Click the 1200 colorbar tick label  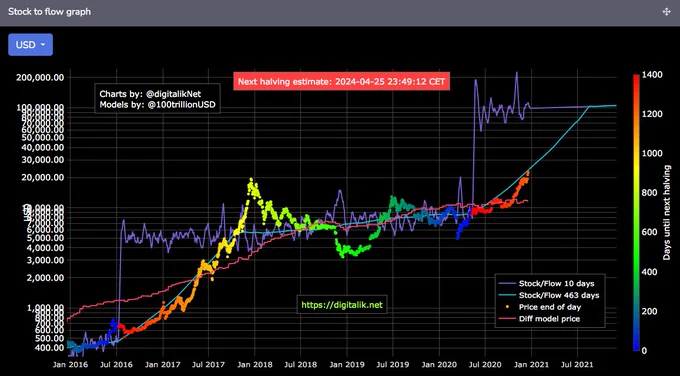[652, 114]
